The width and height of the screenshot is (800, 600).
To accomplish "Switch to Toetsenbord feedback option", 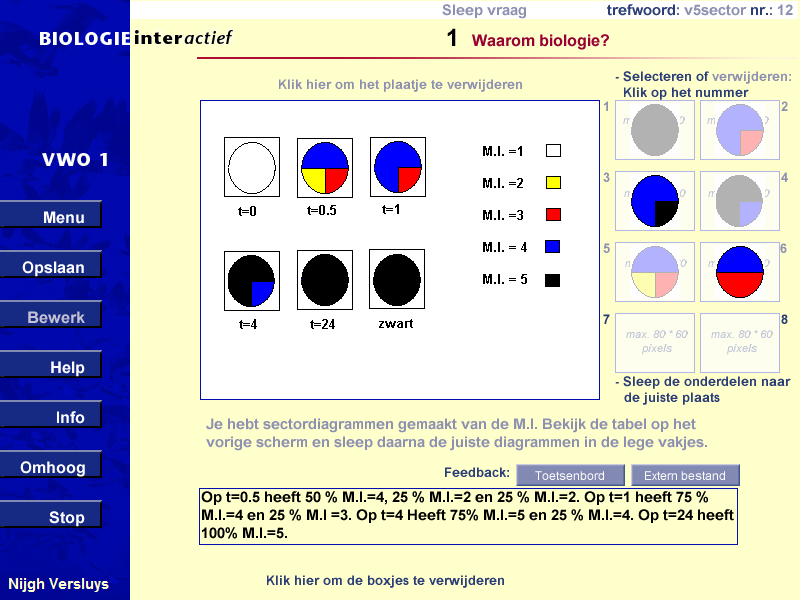I will [x=570, y=475].
